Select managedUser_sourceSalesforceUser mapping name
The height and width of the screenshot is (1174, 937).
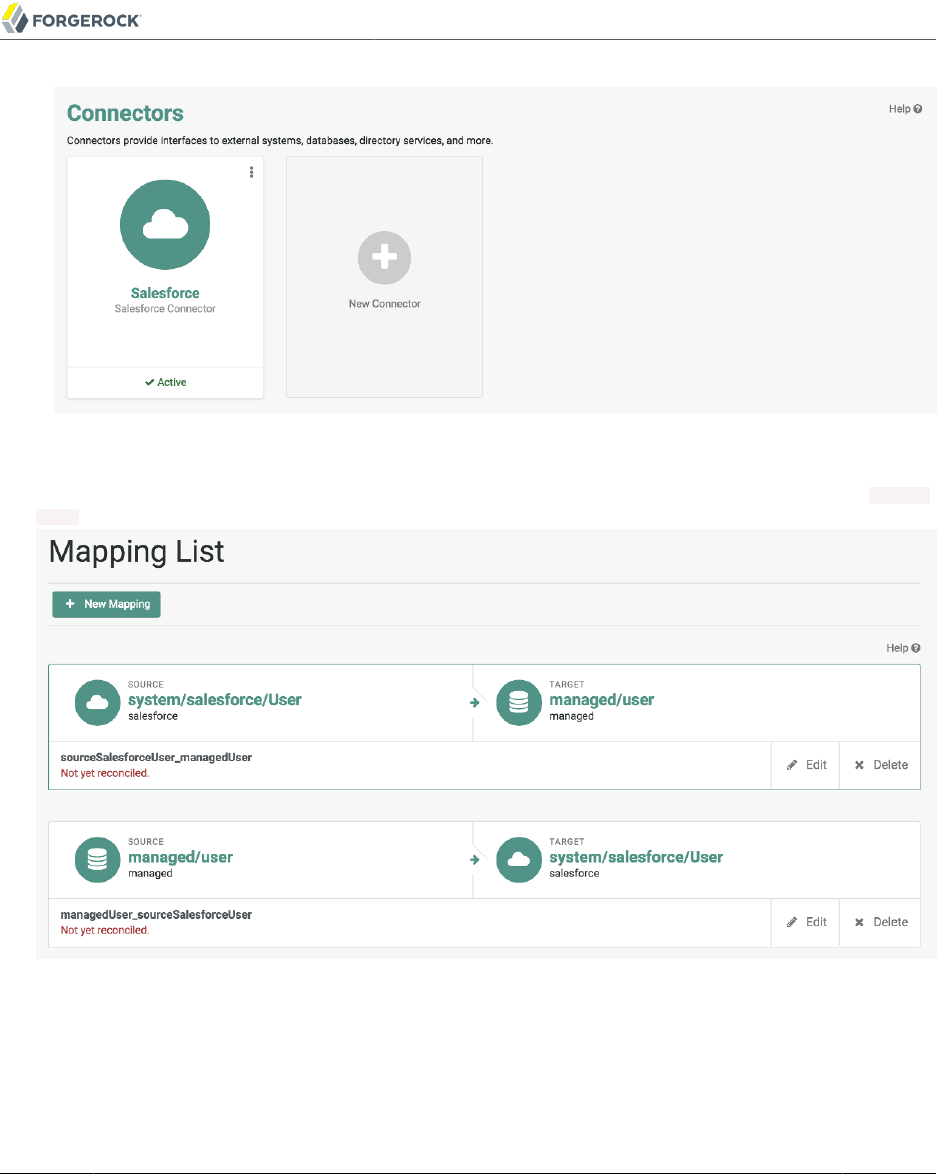(x=156, y=914)
